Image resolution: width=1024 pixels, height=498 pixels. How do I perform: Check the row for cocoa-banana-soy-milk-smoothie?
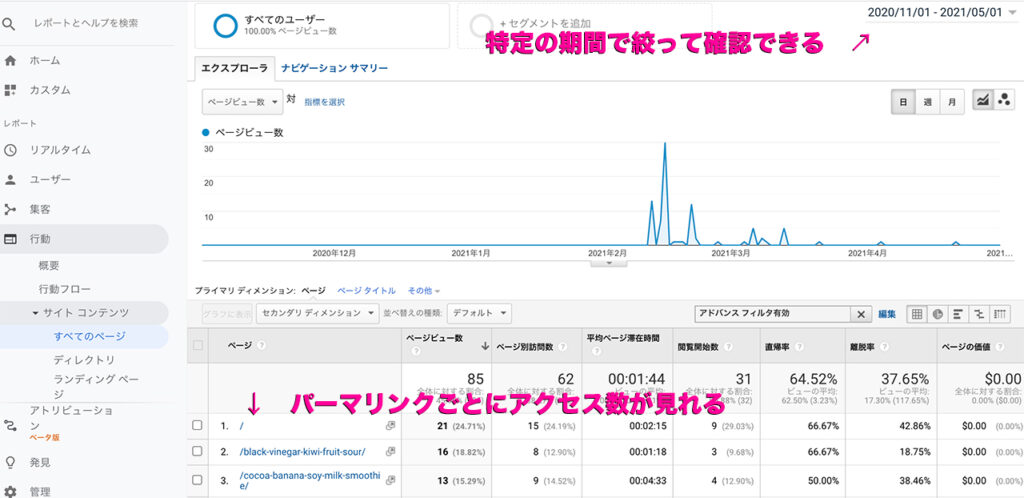click(197, 480)
